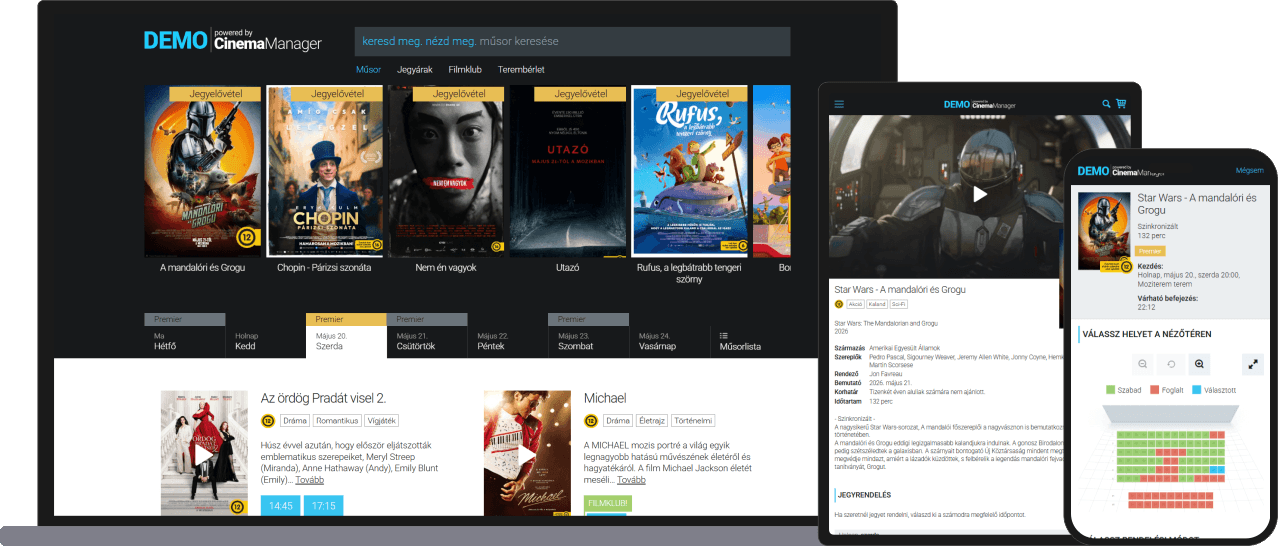Click Mégsem on the phone header

point(1249,171)
